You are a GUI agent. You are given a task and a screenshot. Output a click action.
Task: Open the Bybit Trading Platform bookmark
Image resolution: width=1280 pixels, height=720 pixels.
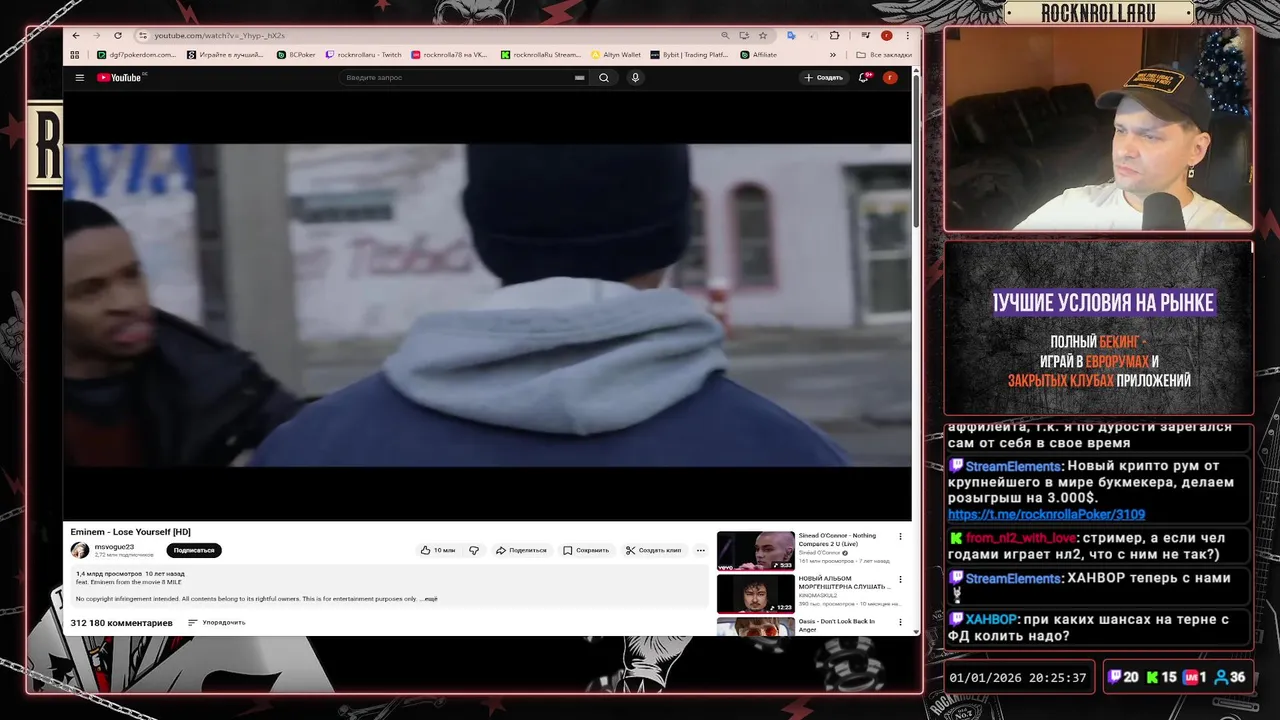click(689, 55)
